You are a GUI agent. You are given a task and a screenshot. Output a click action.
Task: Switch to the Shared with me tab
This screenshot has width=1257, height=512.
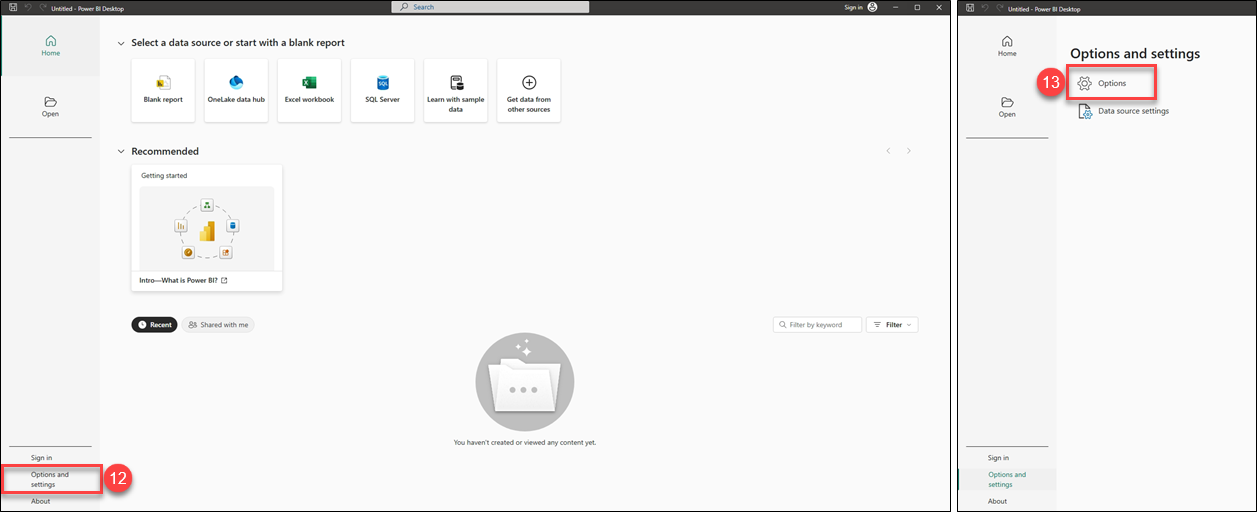(x=218, y=325)
